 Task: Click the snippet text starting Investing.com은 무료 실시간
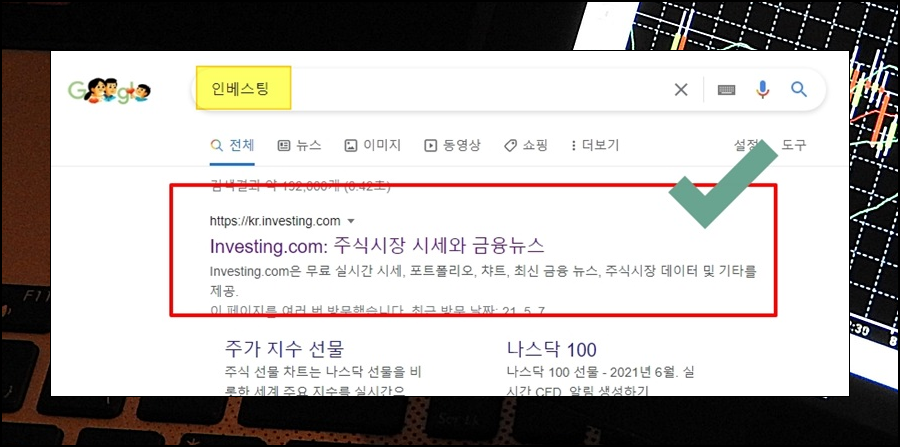483,281
